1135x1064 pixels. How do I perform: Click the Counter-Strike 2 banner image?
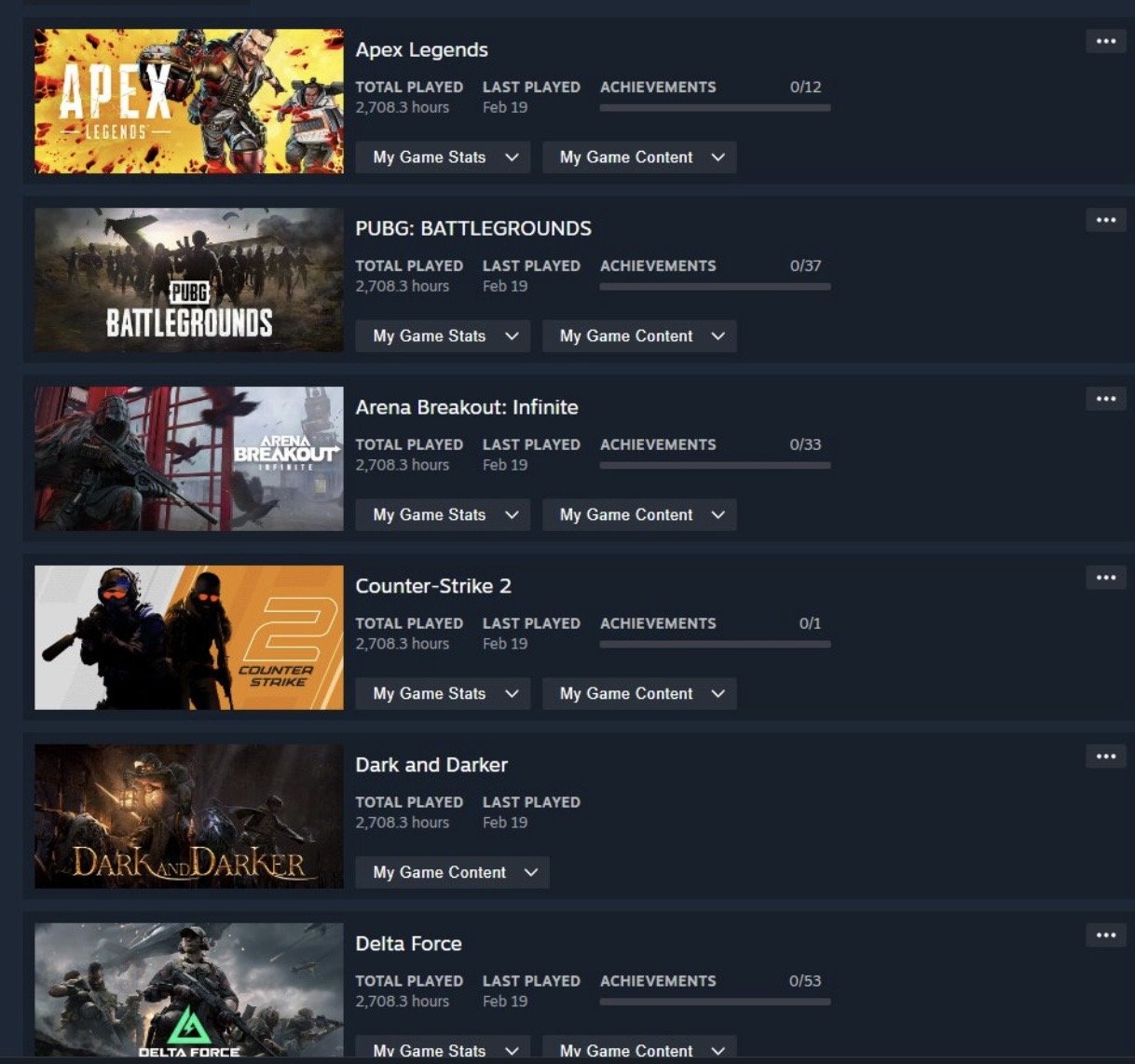[189, 637]
